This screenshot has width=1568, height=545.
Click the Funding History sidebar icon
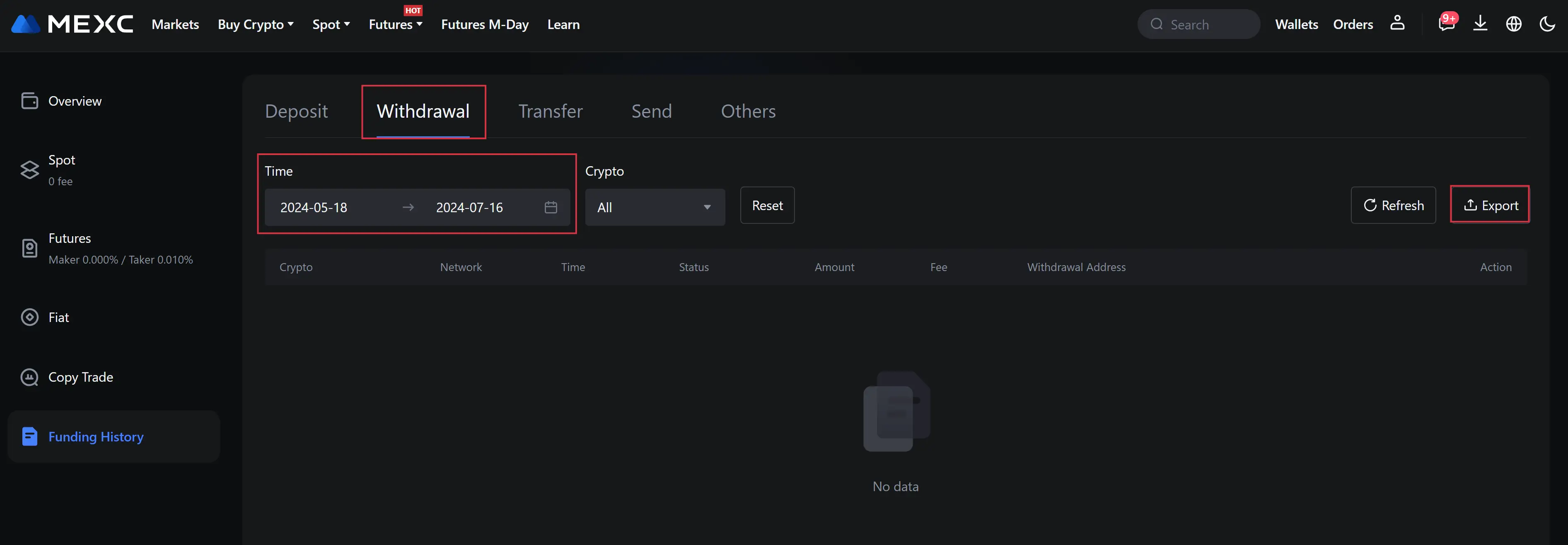tap(29, 436)
